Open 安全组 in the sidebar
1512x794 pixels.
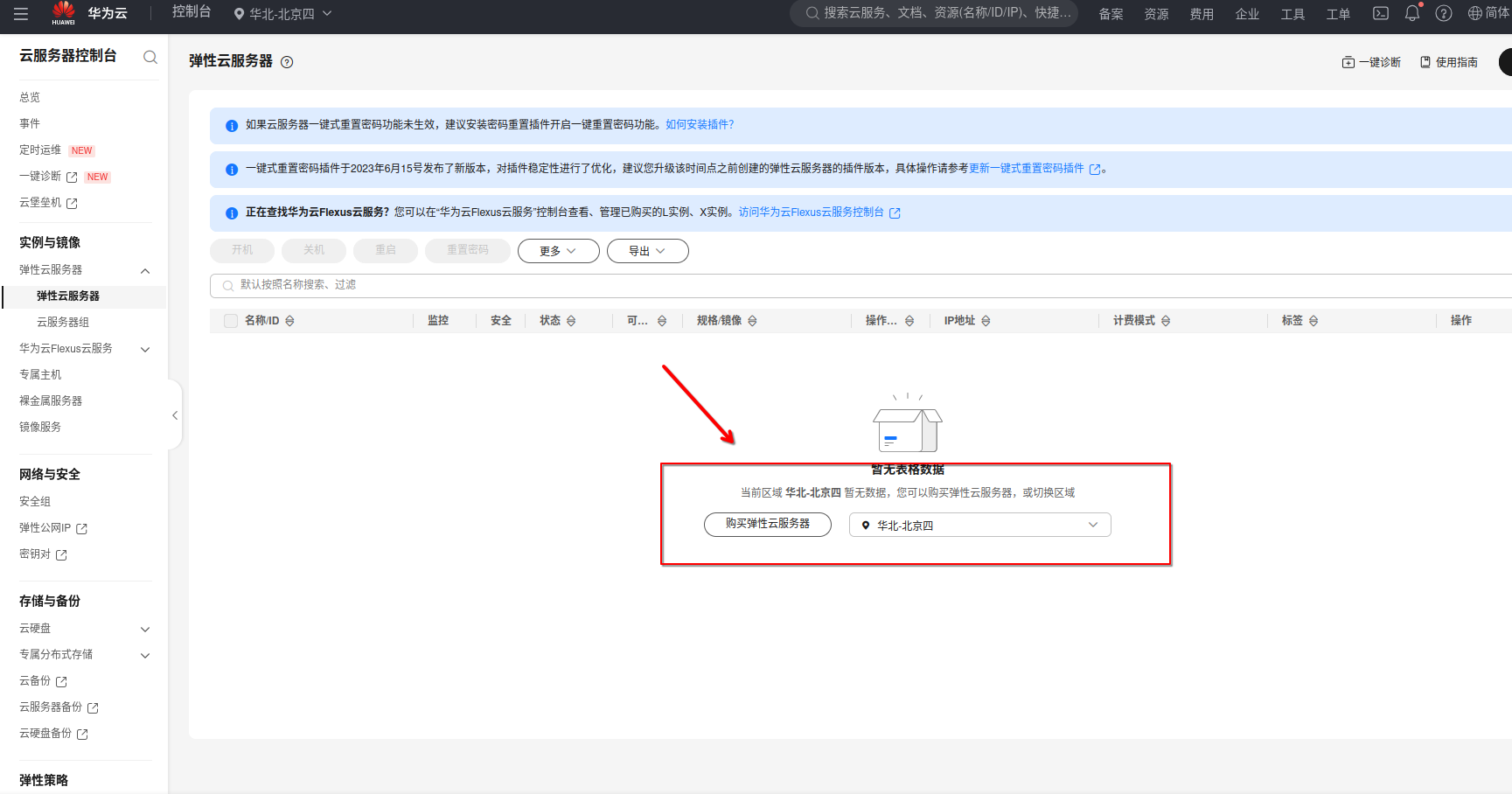tap(35, 501)
